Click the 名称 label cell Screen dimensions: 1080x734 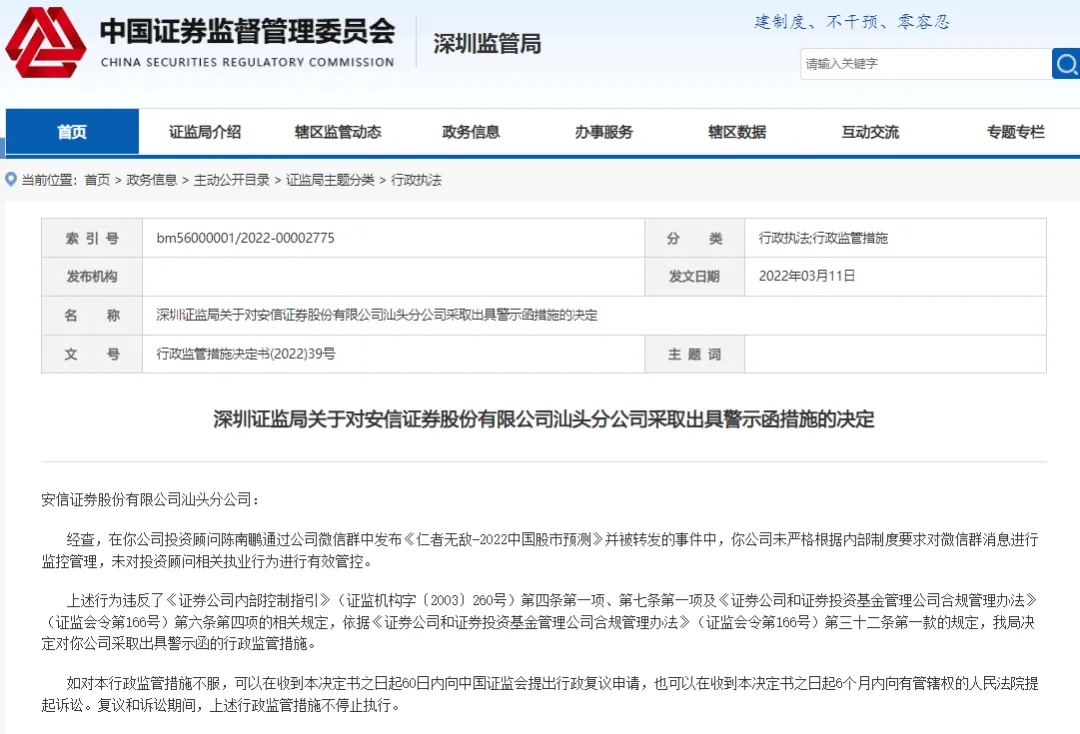click(92, 315)
